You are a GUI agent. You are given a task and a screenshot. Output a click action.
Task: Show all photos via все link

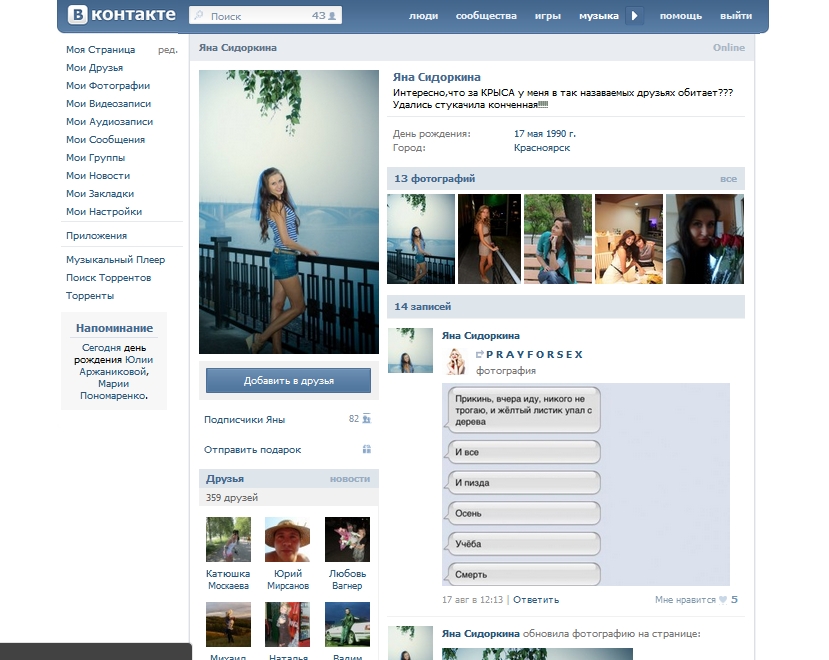(728, 179)
